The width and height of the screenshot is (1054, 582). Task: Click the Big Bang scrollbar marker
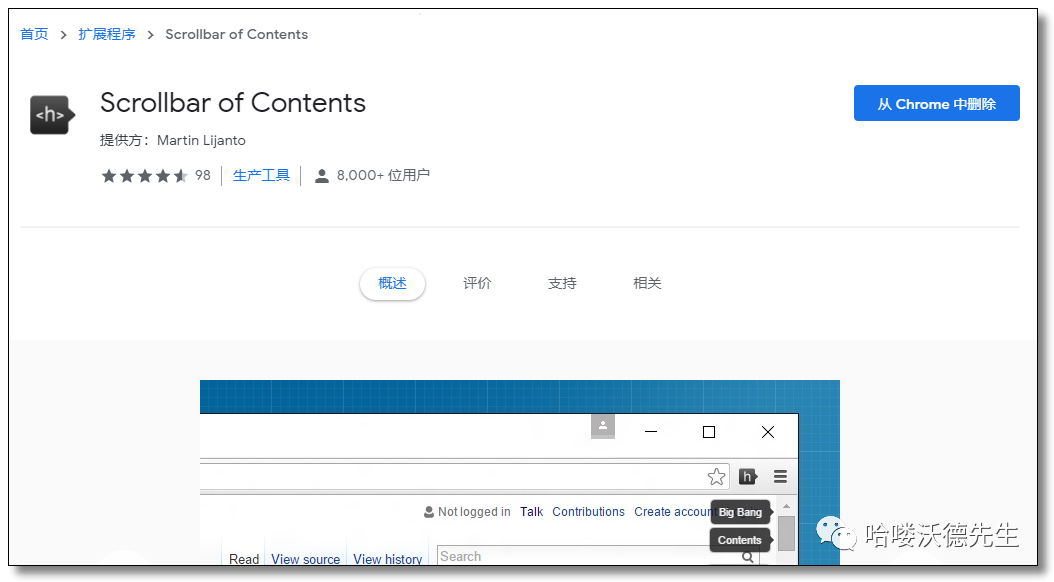(x=741, y=512)
